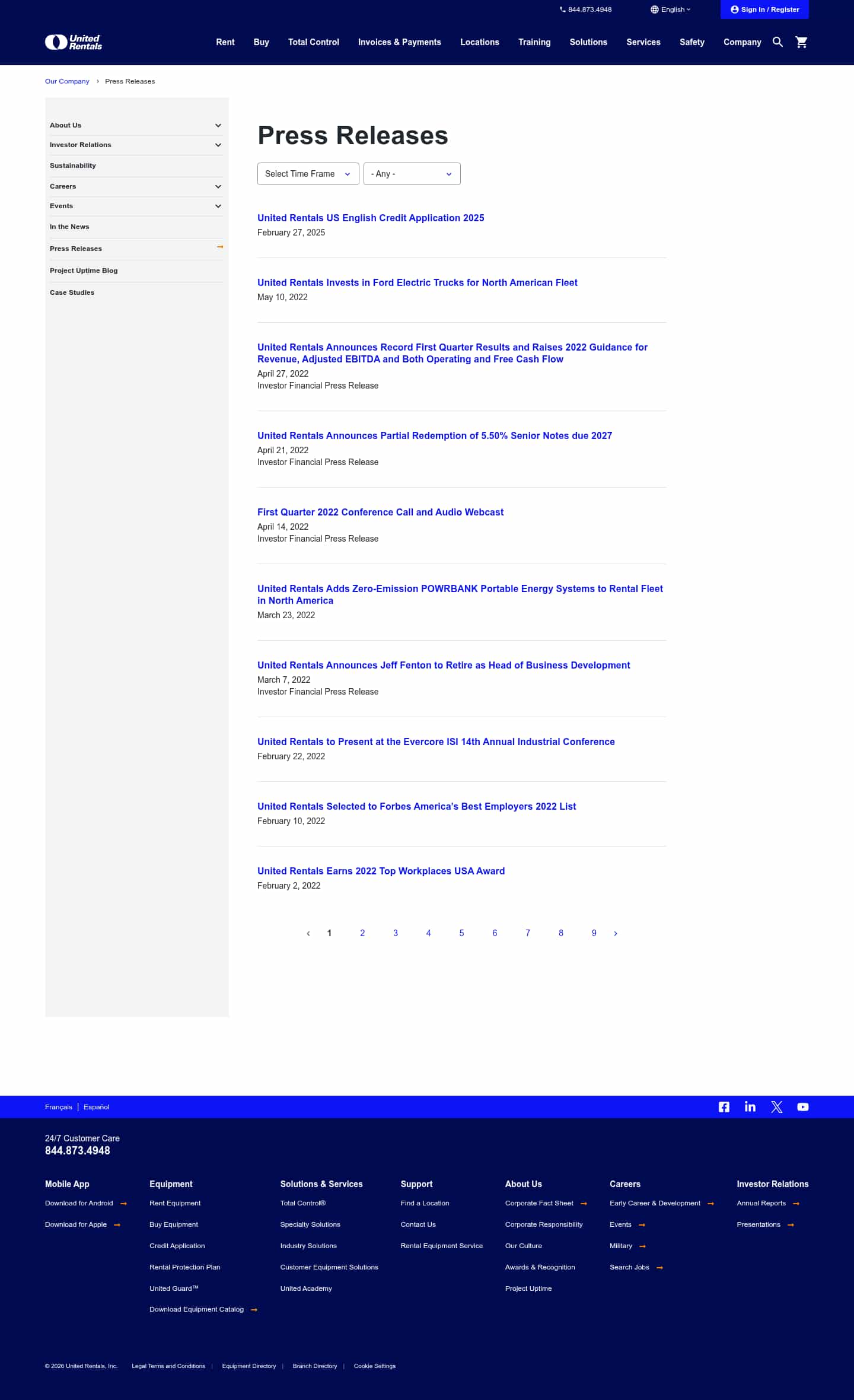Click the Sign In / Register button
This screenshot has width=854, height=1400.
764,9
